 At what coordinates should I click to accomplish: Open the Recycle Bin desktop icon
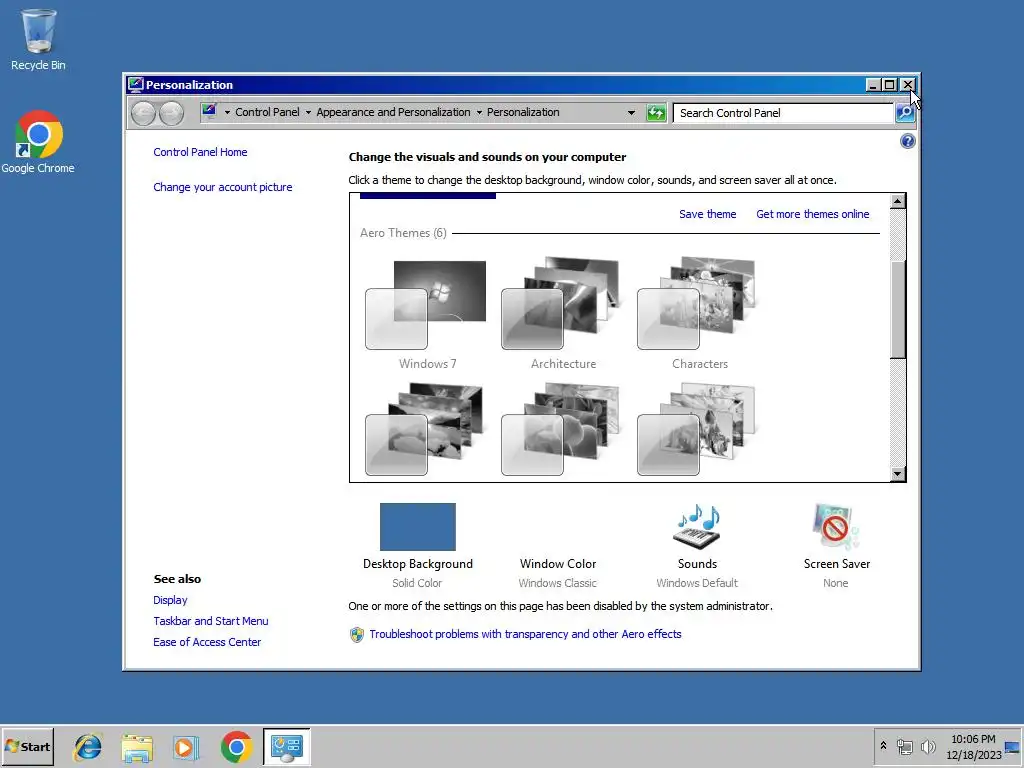(38, 39)
